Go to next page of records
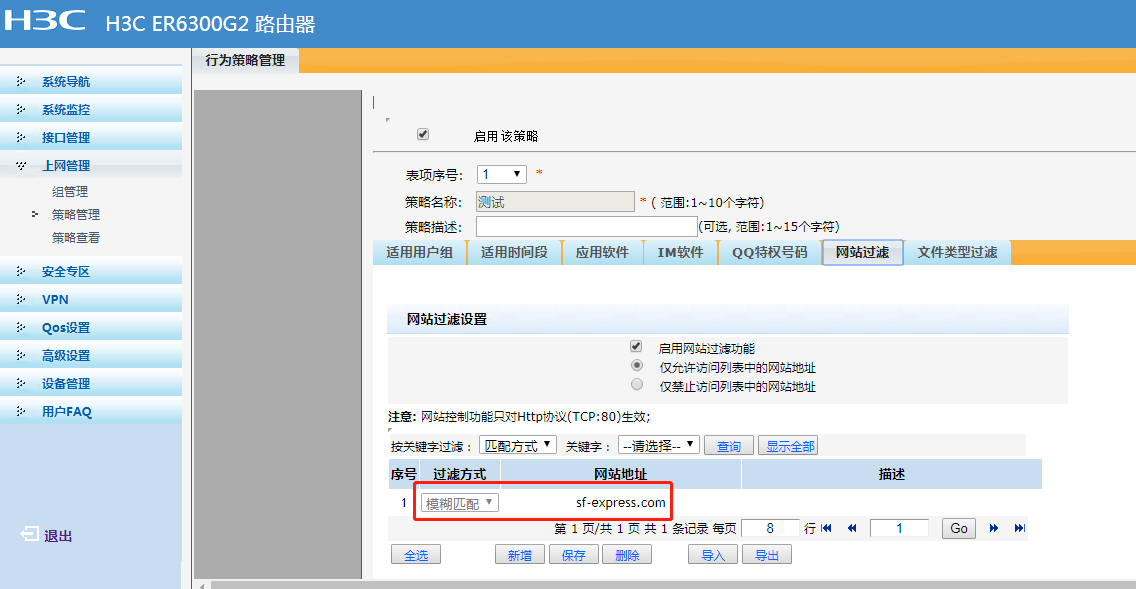The image size is (1136, 589). (x=994, y=528)
